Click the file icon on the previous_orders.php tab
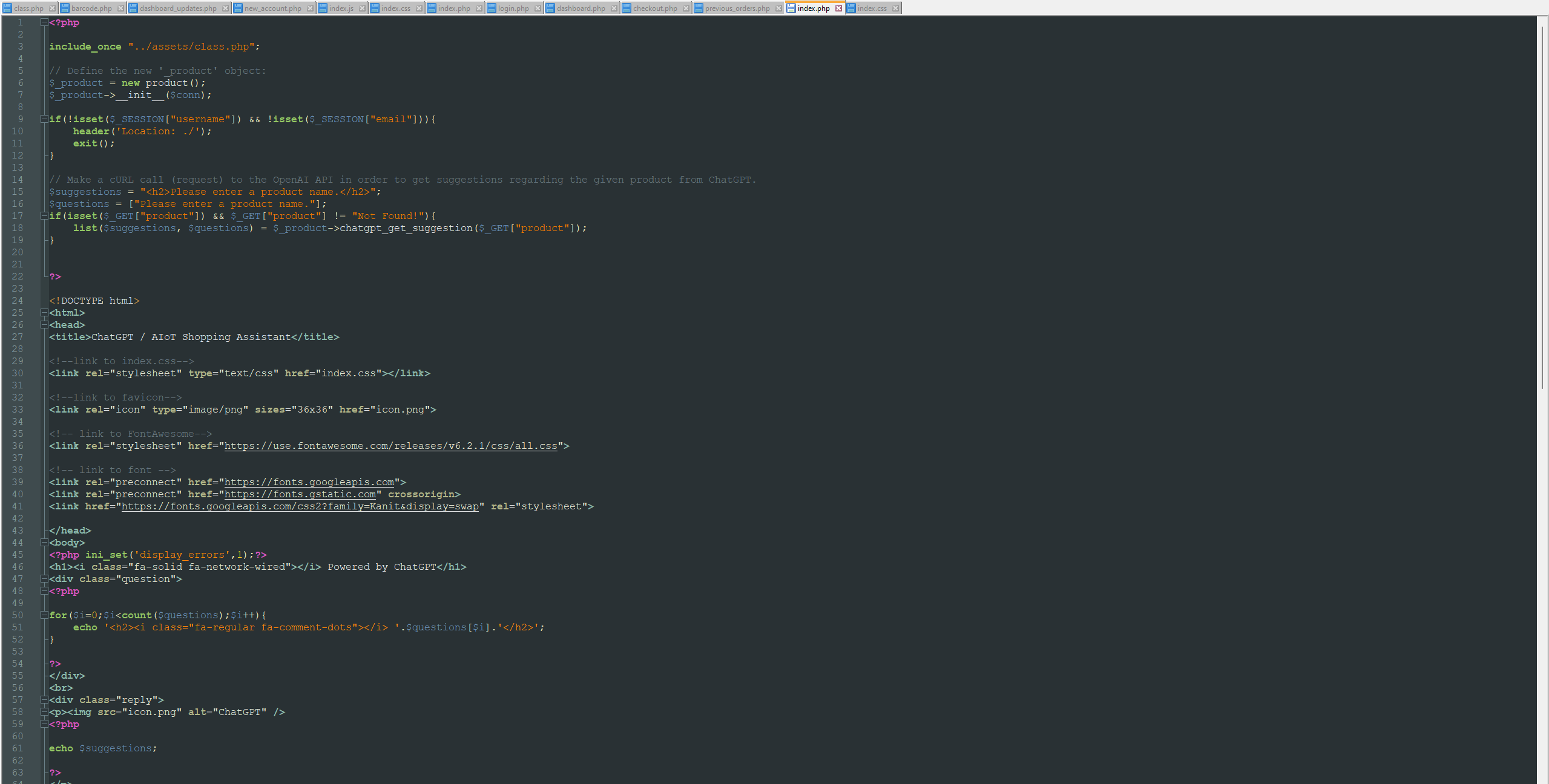 coord(697,8)
